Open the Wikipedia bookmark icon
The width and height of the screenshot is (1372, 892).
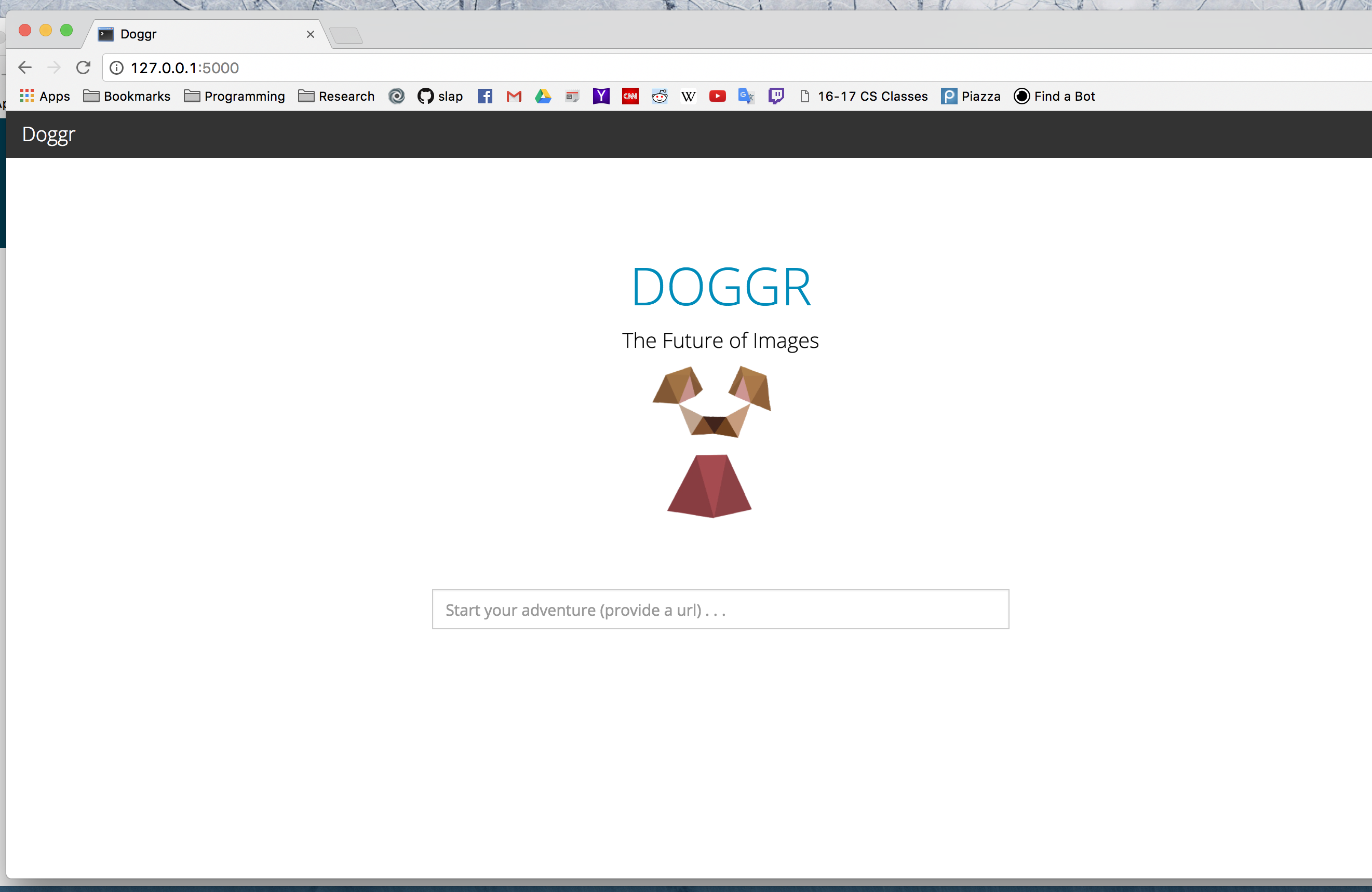(x=688, y=96)
